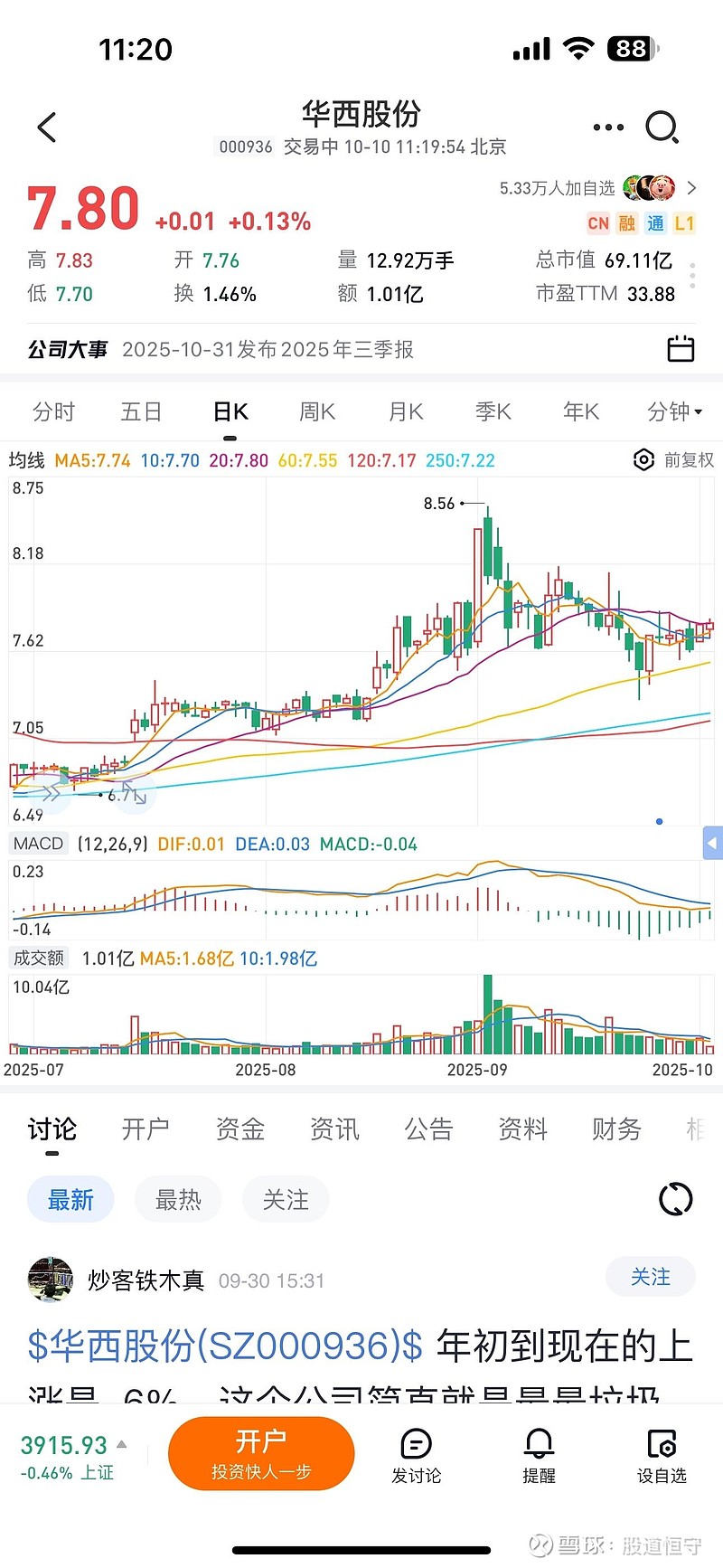Switch to 分时 chart tab
Viewport: 723px width, 1568px height.
[53, 412]
